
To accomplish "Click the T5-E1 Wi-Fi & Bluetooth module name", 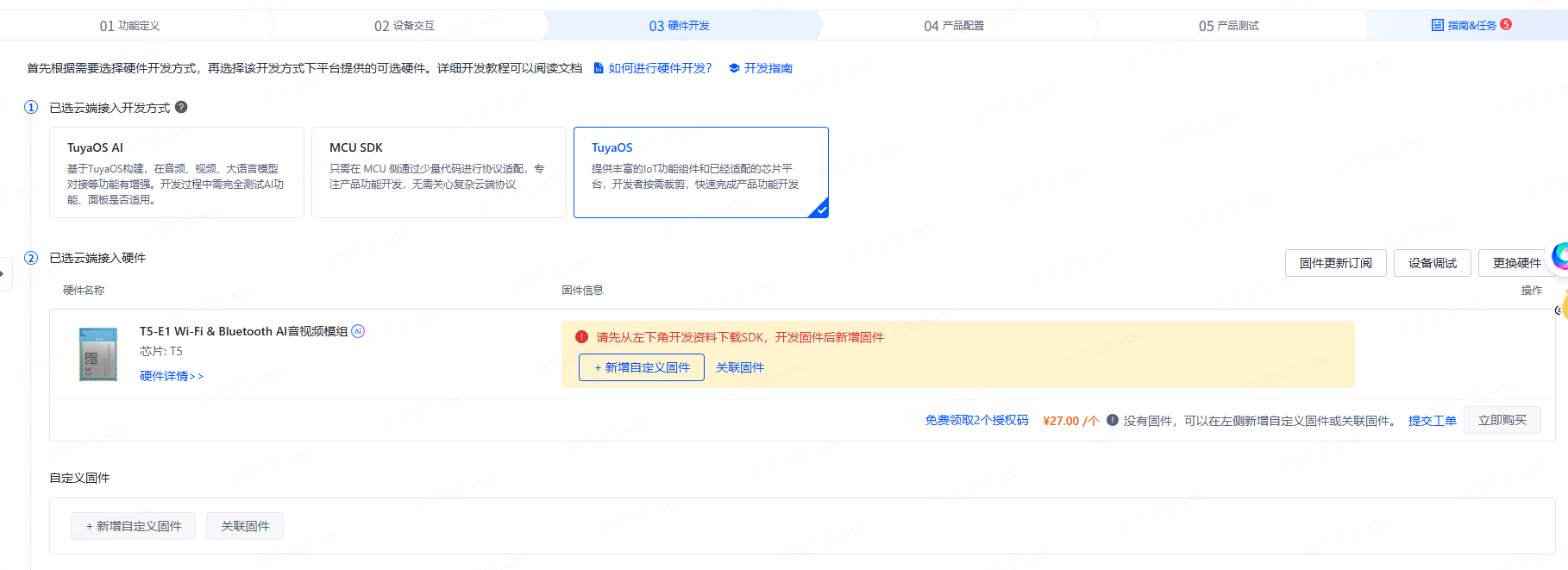I will tap(243, 331).
